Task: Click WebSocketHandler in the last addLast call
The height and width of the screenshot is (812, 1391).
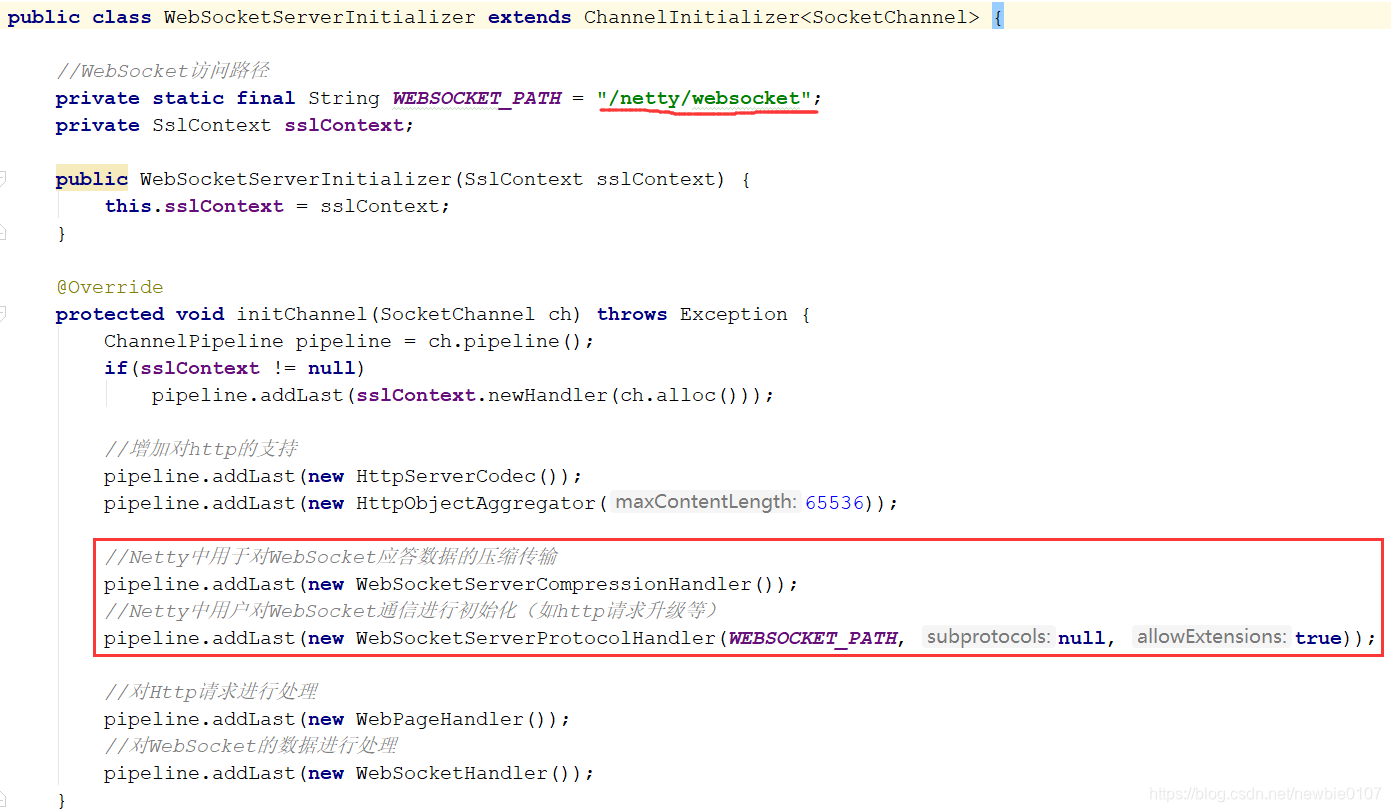Action: [x=452, y=773]
